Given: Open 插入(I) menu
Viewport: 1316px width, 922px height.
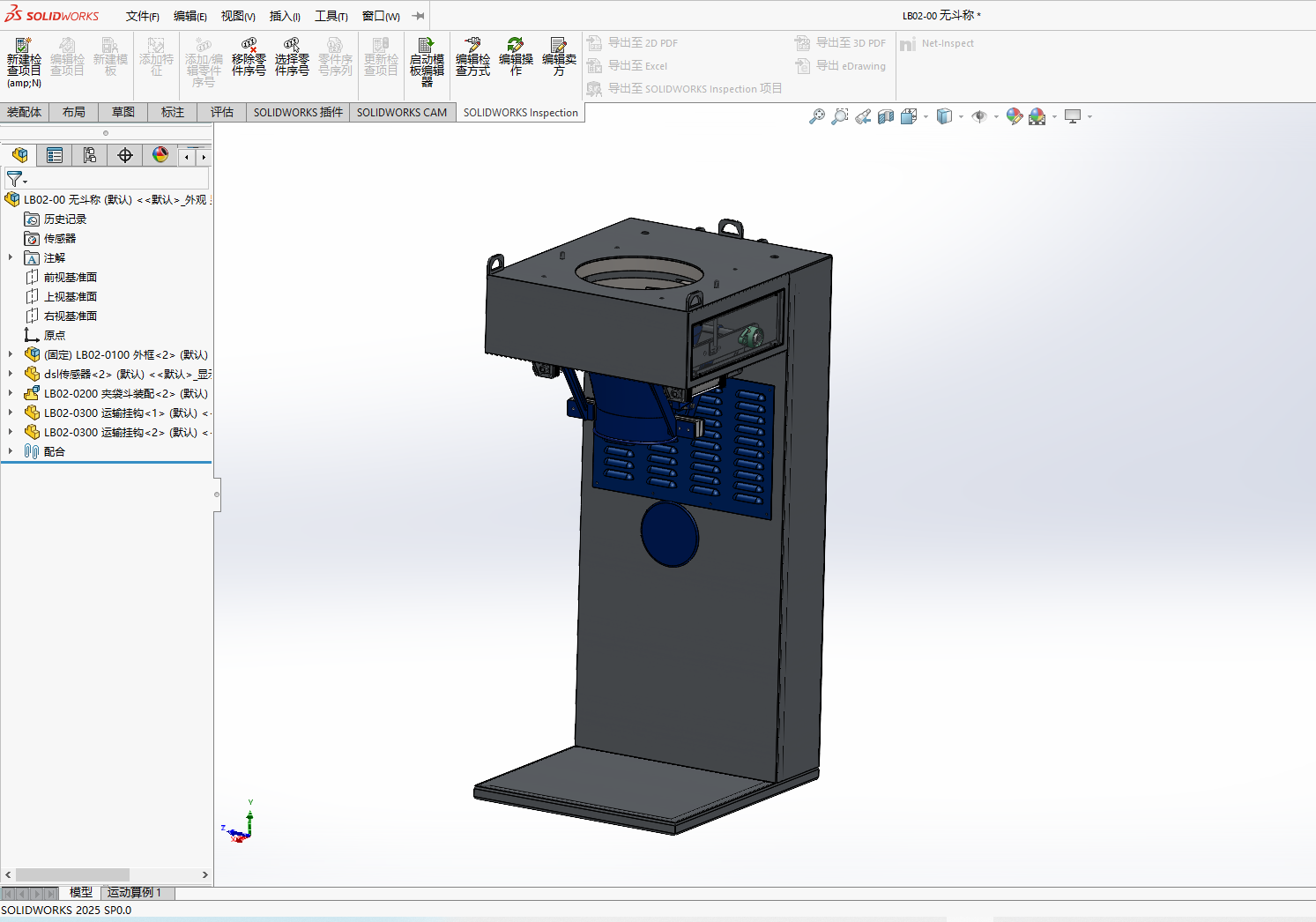Looking at the screenshot, I should [x=285, y=16].
